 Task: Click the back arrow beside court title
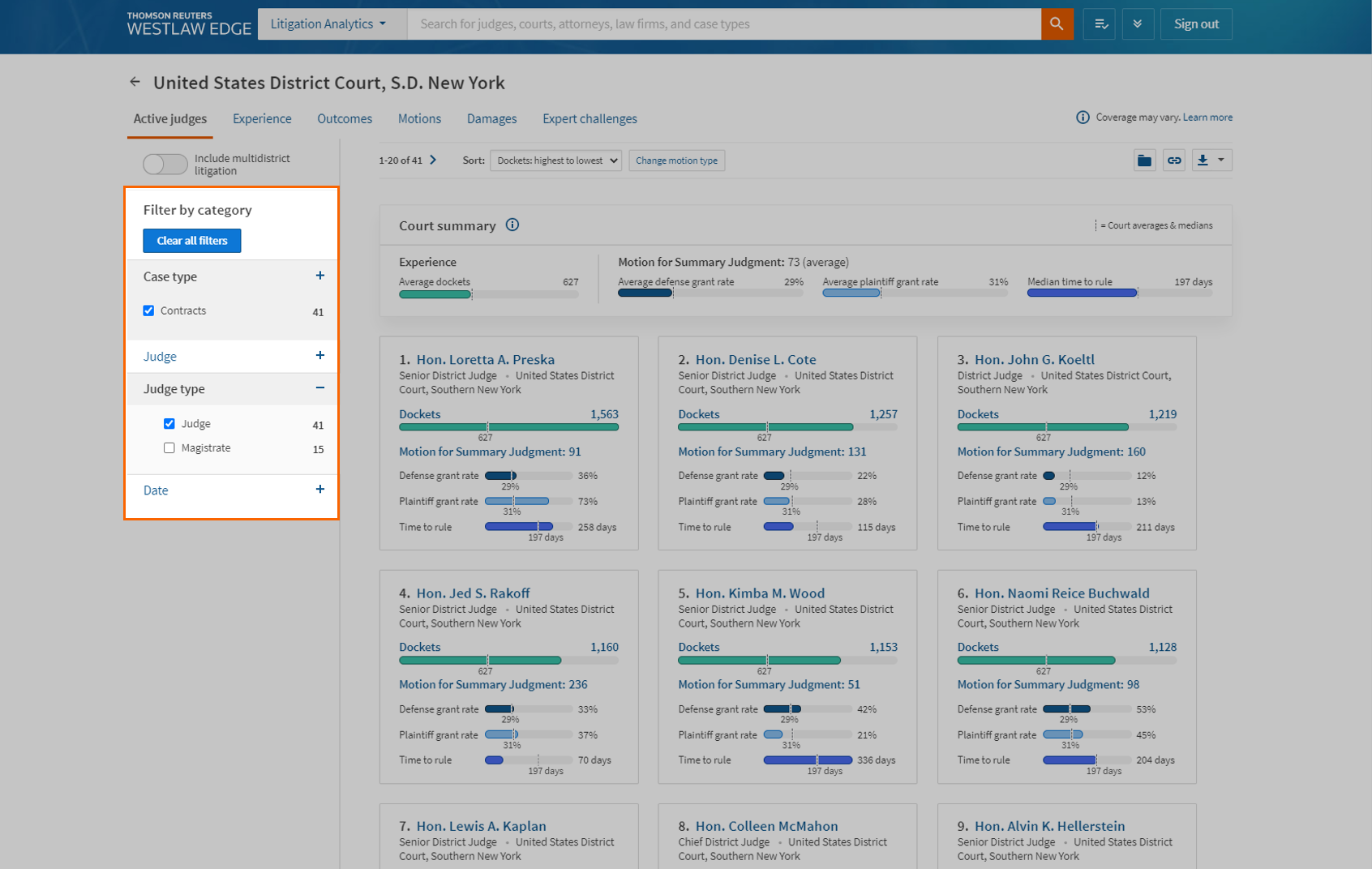(x=135, y=82)
